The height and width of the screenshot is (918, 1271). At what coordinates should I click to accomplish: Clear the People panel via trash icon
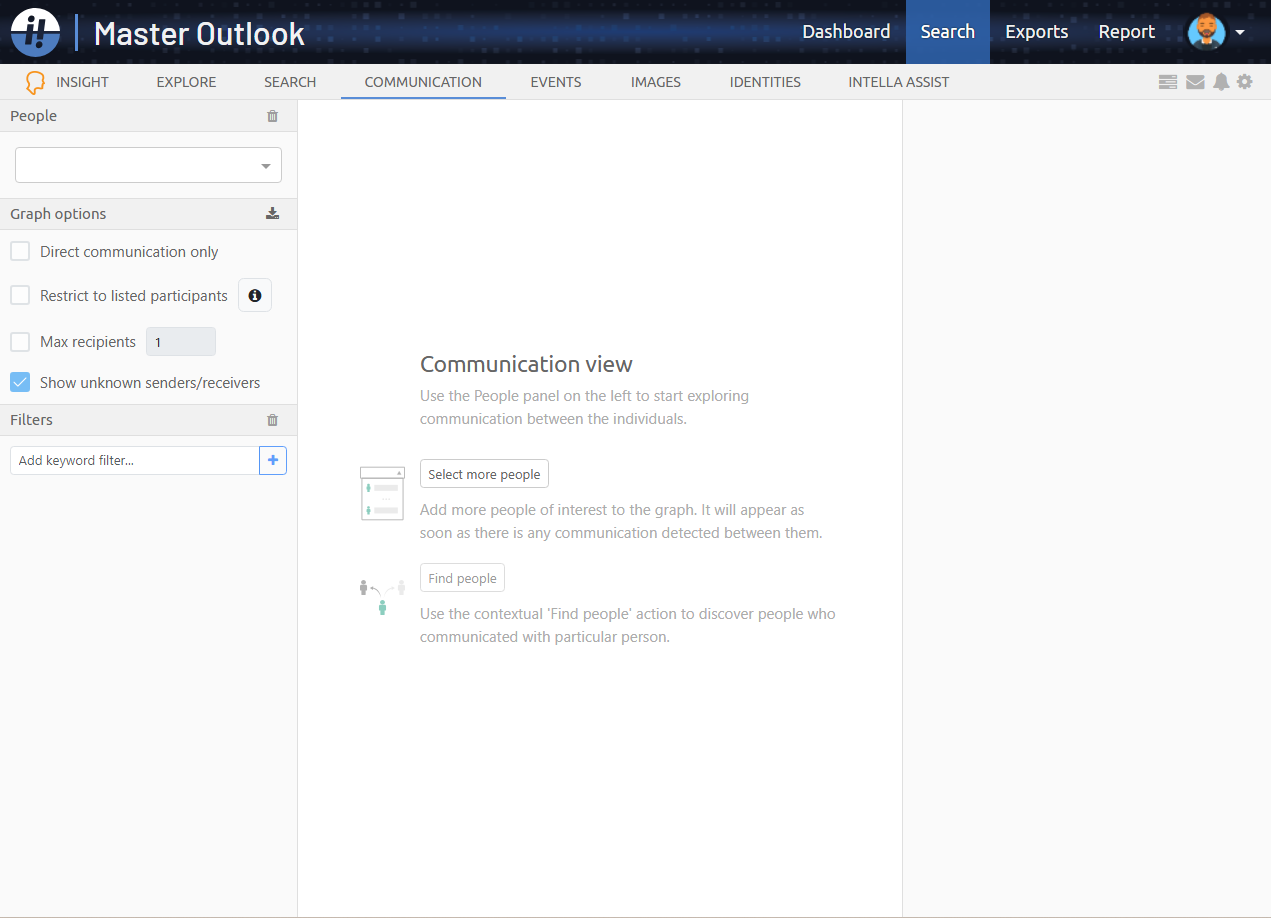272,115
